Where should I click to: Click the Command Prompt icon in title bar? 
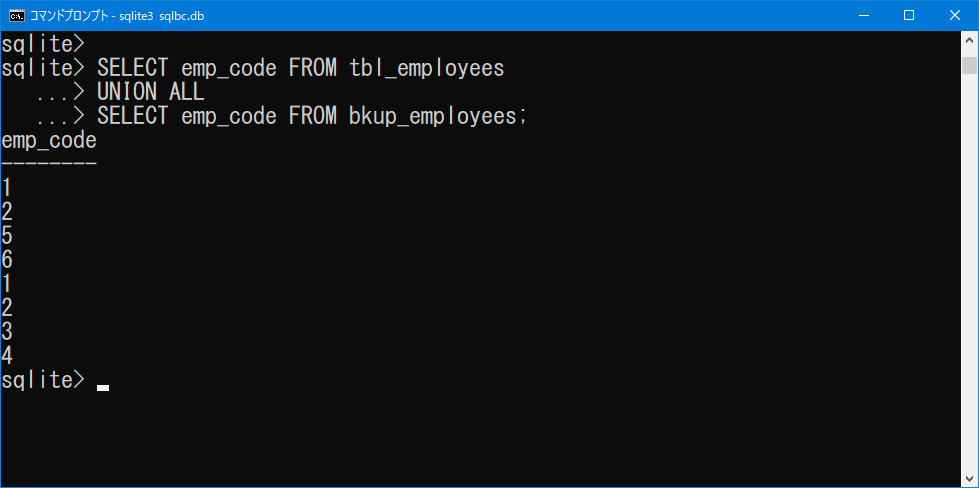[x=17, y=16]
